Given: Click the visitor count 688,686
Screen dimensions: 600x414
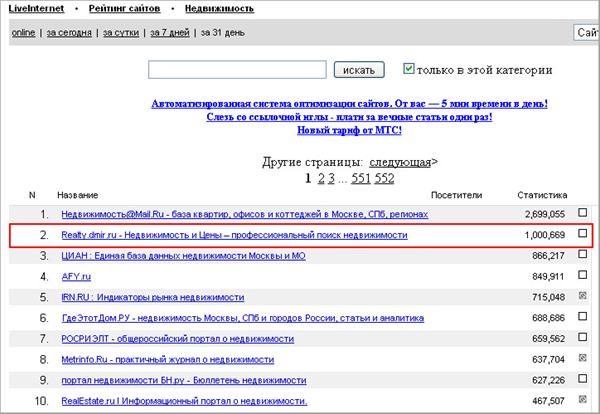Looking at the screenshot, I should tap(548, 318).
